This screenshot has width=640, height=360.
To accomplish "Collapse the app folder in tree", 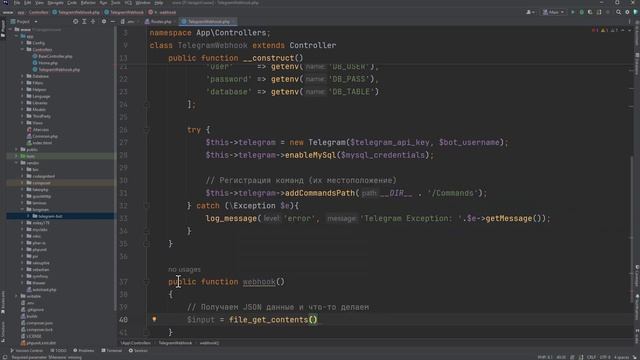I will click(17, 36).
